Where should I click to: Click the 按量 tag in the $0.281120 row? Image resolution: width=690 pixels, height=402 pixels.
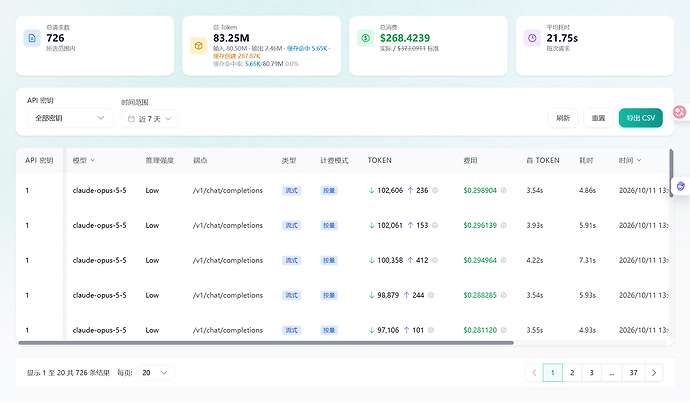[329, 330]
